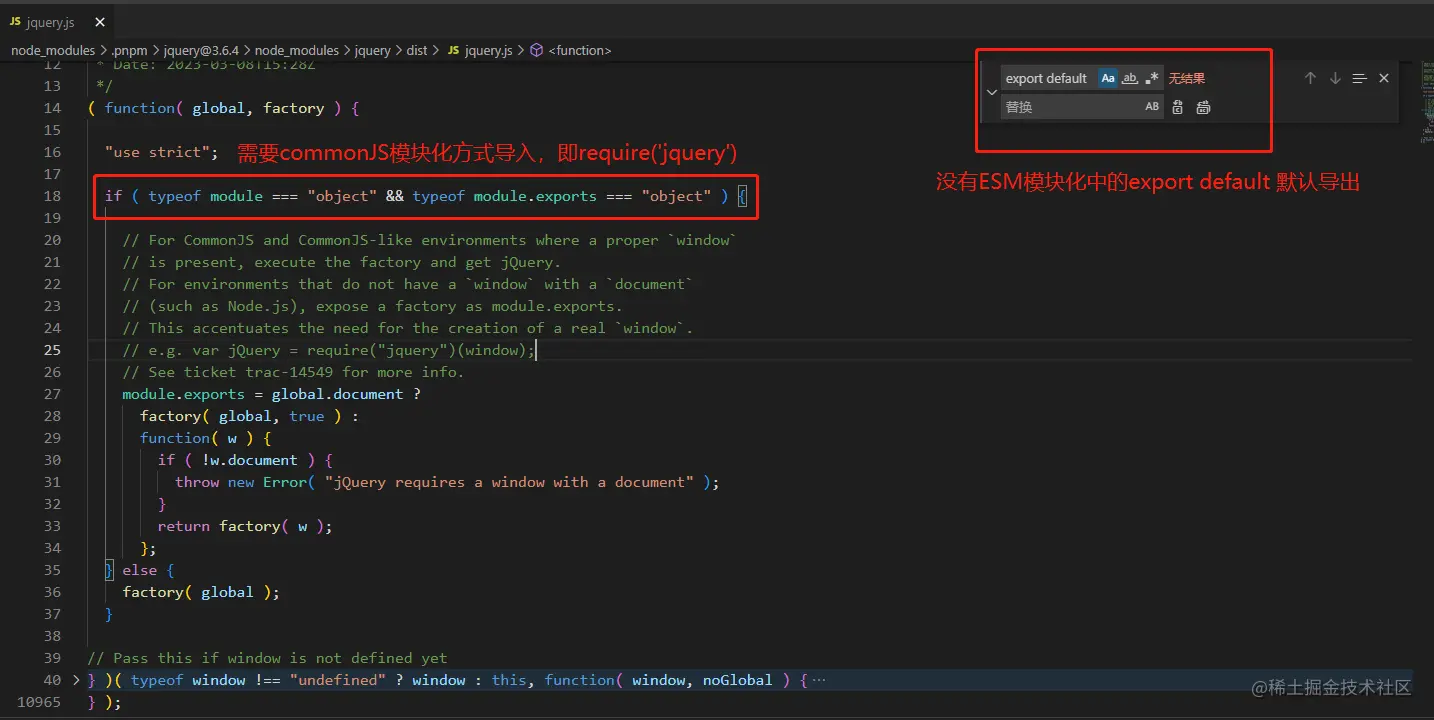This screenshot has height=720, width=1434.
Task: Click 'factory( global );' on line 36
Action: (201, 592)
